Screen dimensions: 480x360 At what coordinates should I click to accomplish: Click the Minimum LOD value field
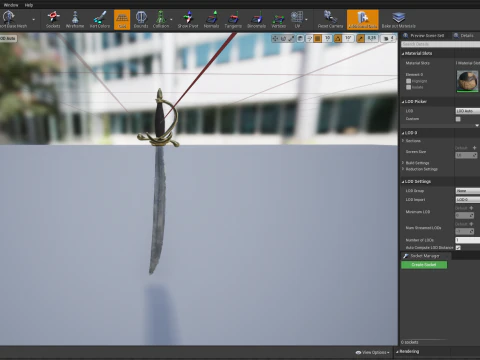point(465,216)
